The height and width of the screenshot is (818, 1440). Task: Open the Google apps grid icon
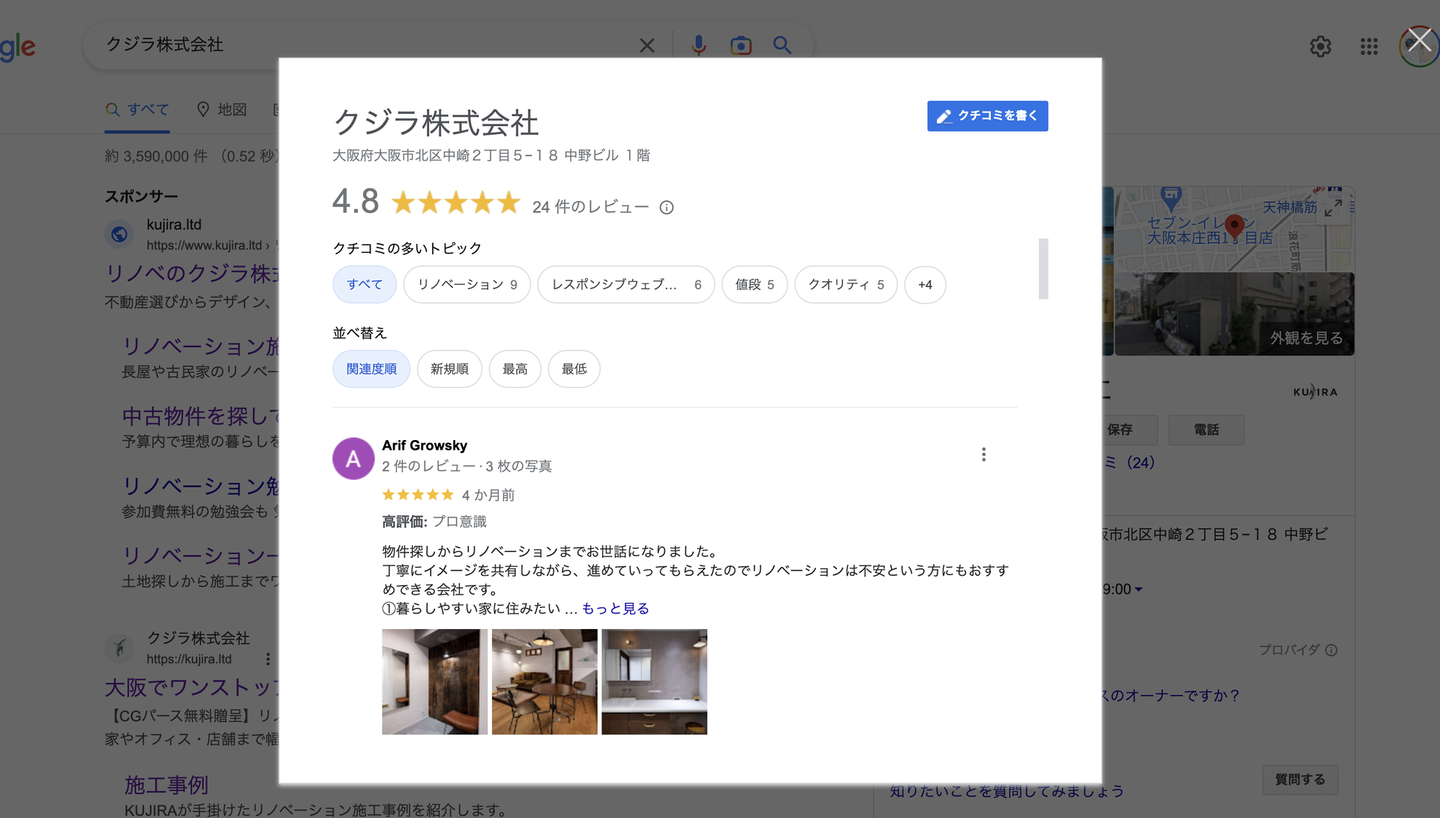click(x=1369, y=46)
